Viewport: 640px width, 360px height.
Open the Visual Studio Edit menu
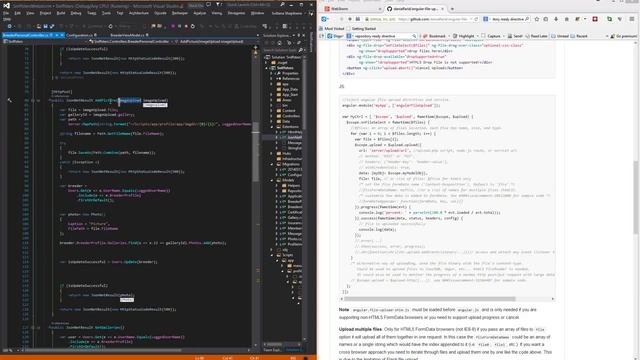[18, 13]
